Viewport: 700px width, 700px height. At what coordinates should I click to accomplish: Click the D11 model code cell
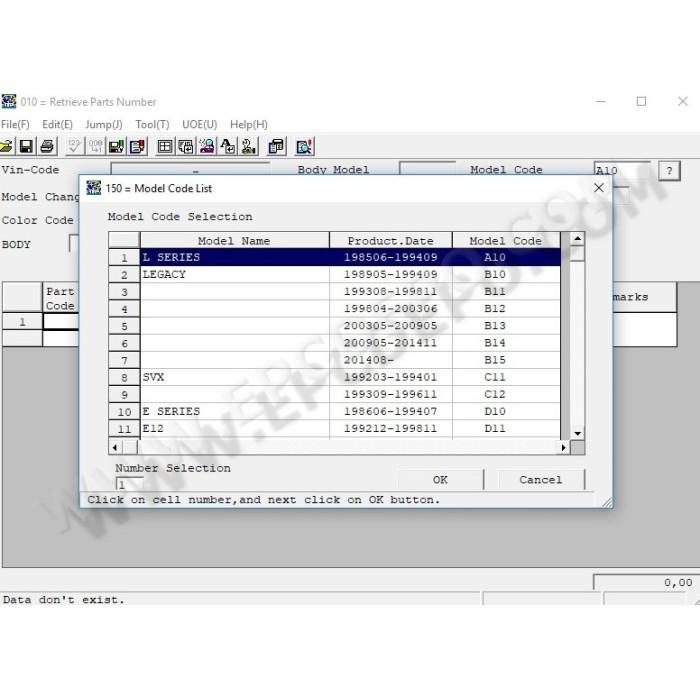coord(506,429)
